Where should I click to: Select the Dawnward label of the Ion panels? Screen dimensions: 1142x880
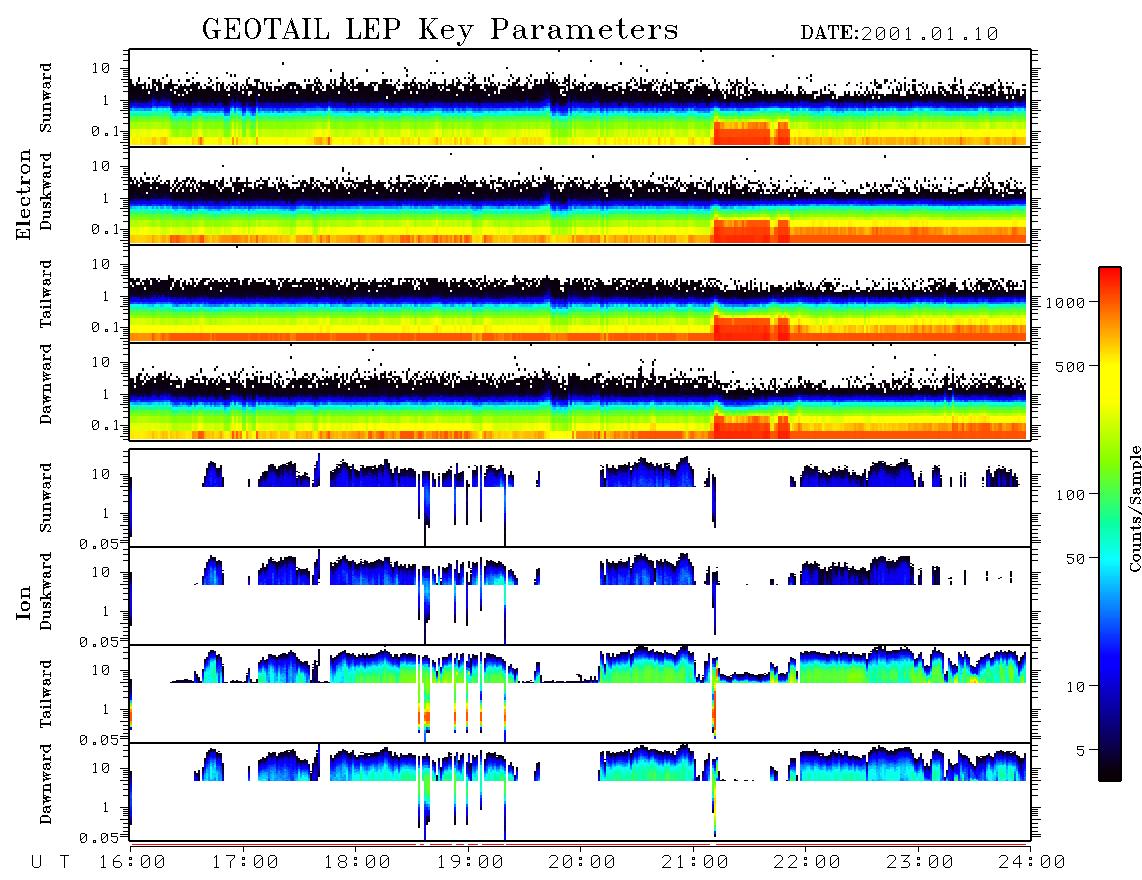coord(46,784)
